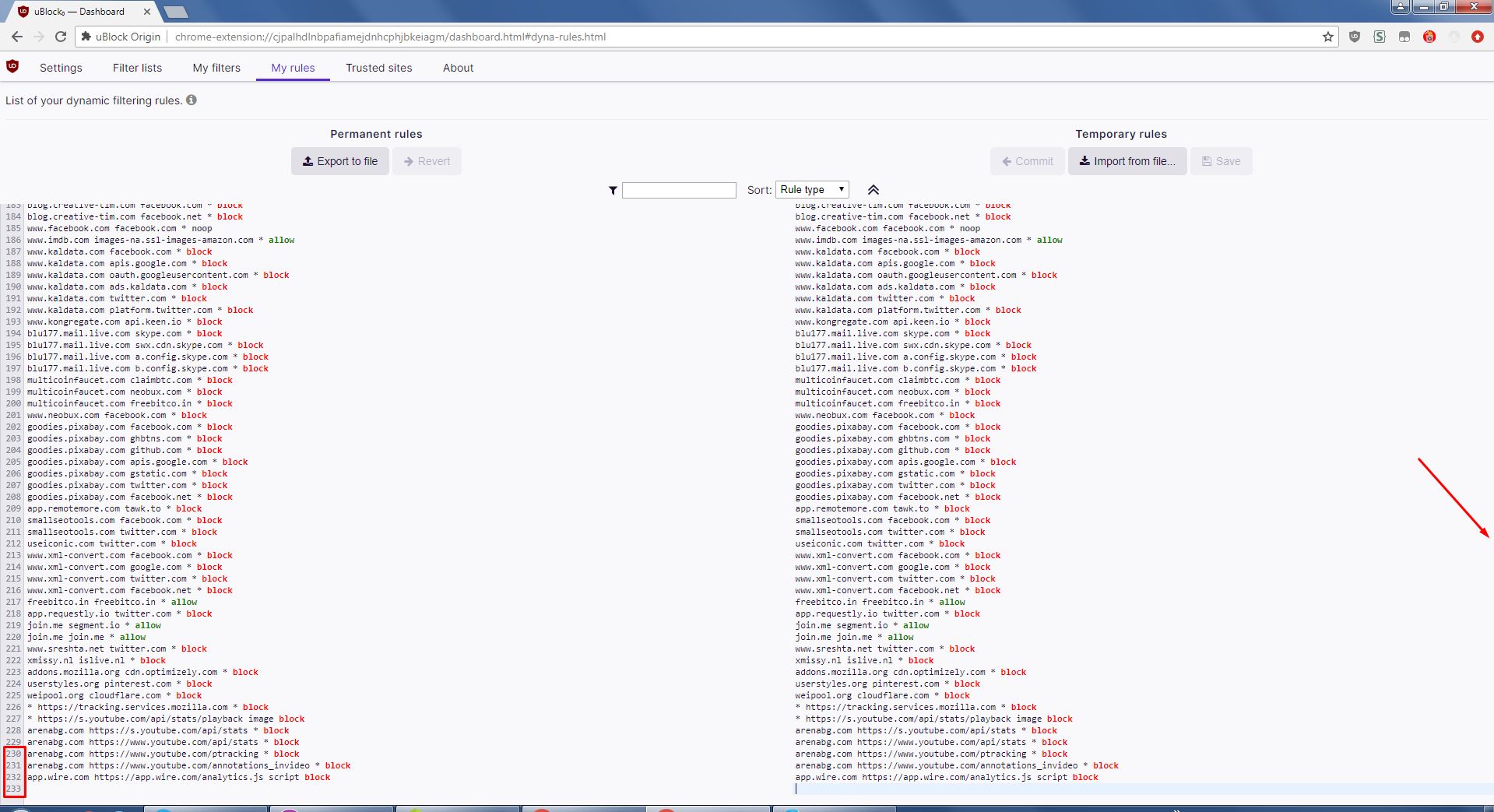Open a new browser tab
1494x812 pixels.
(x=176, y=12)
